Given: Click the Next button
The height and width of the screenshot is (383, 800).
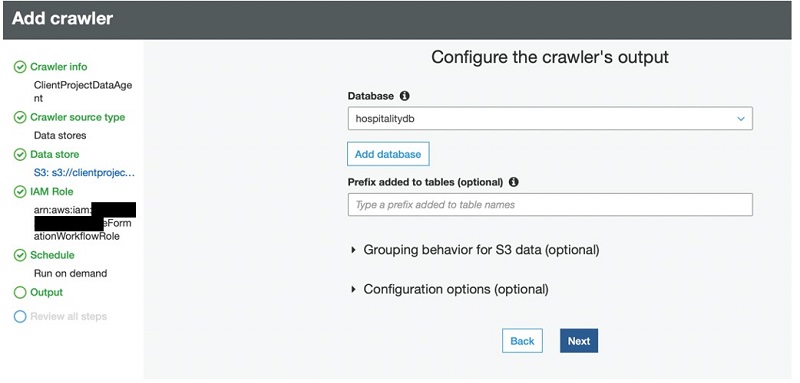Looking at the screenshot, I should pyautogui.click(x=579, y=341).
